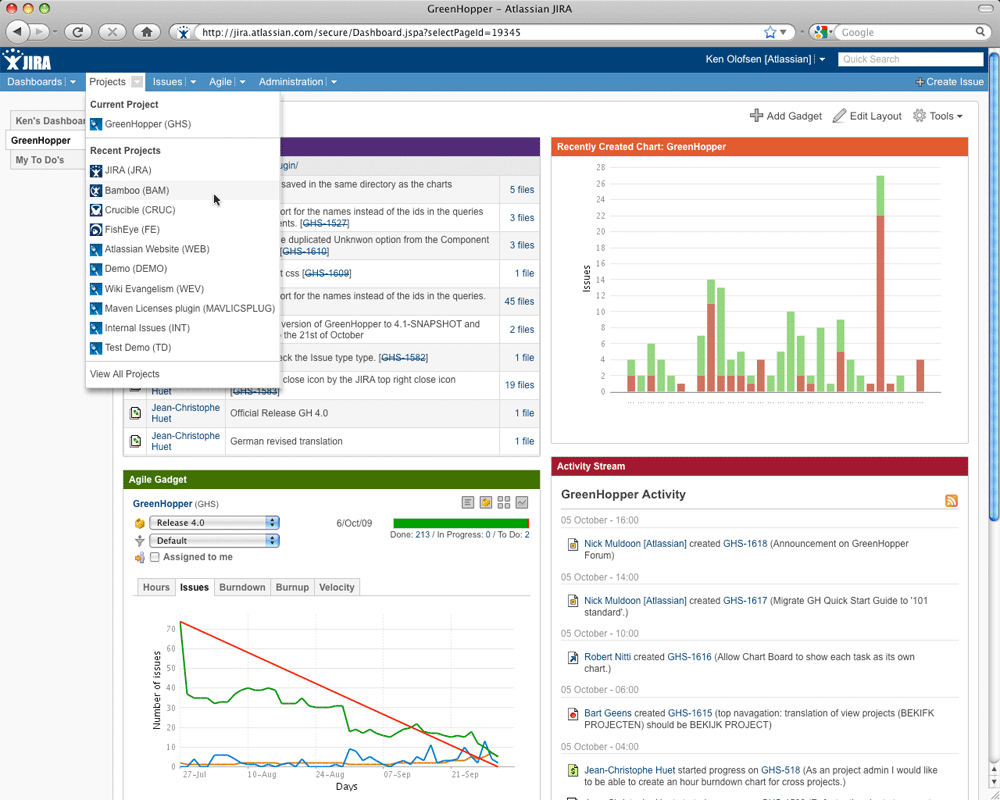Expand the Dashboards menu arrow

[x=73, y=82]
